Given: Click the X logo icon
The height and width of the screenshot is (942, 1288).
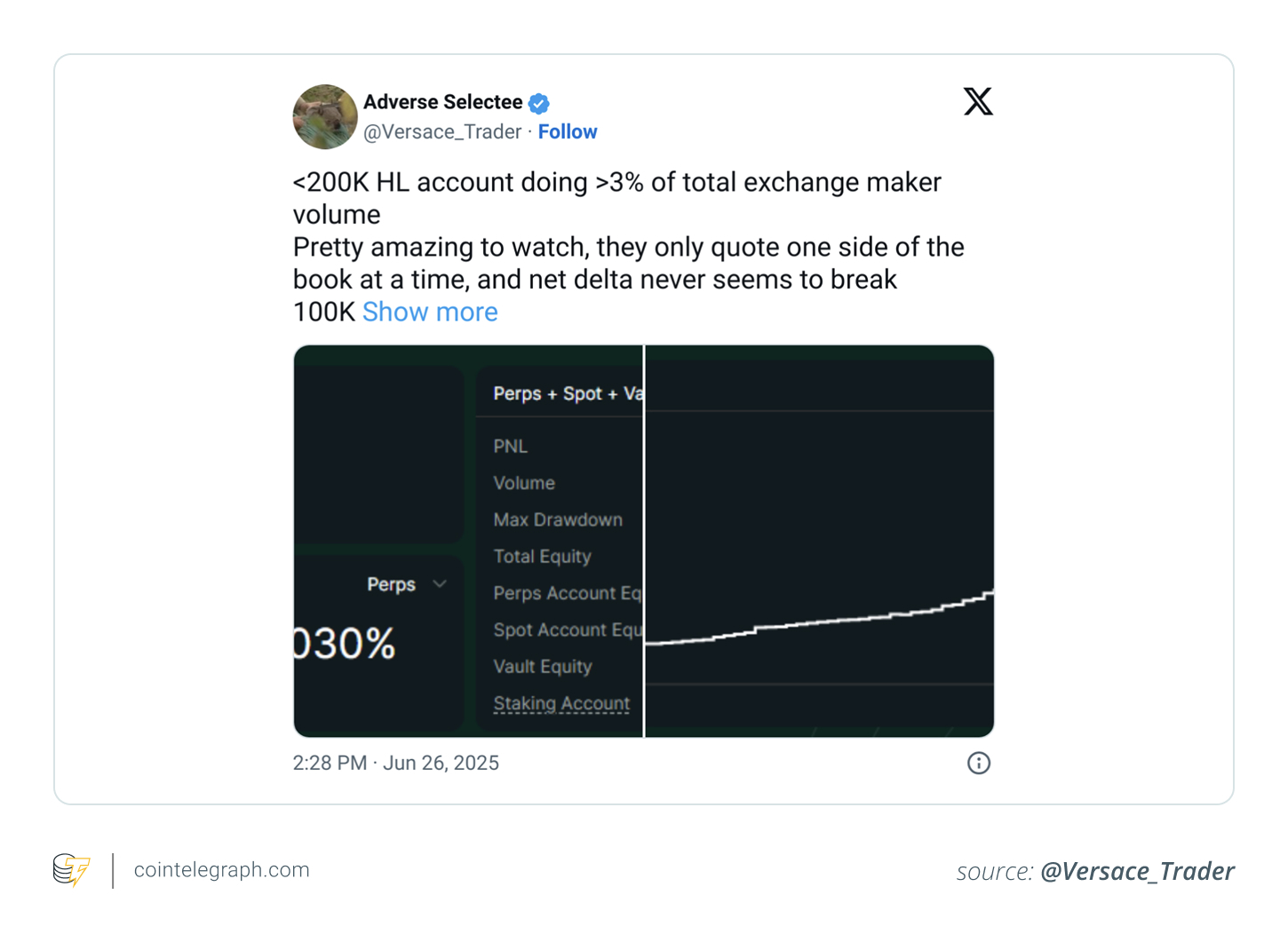Looking at the screenshot, I should (x=978, y=101).
